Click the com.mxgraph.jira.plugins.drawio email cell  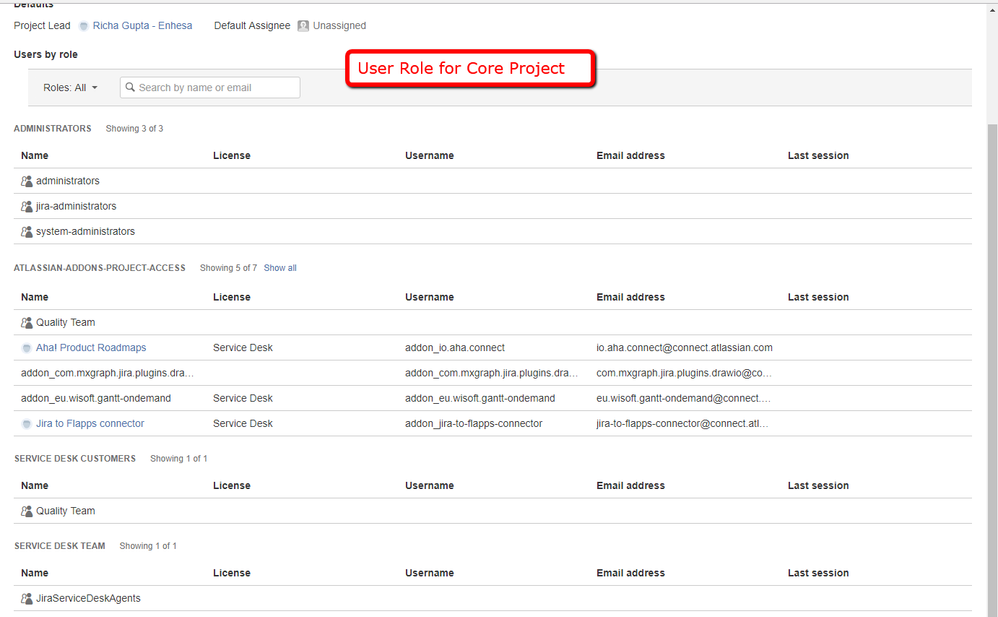click(684, 373)
